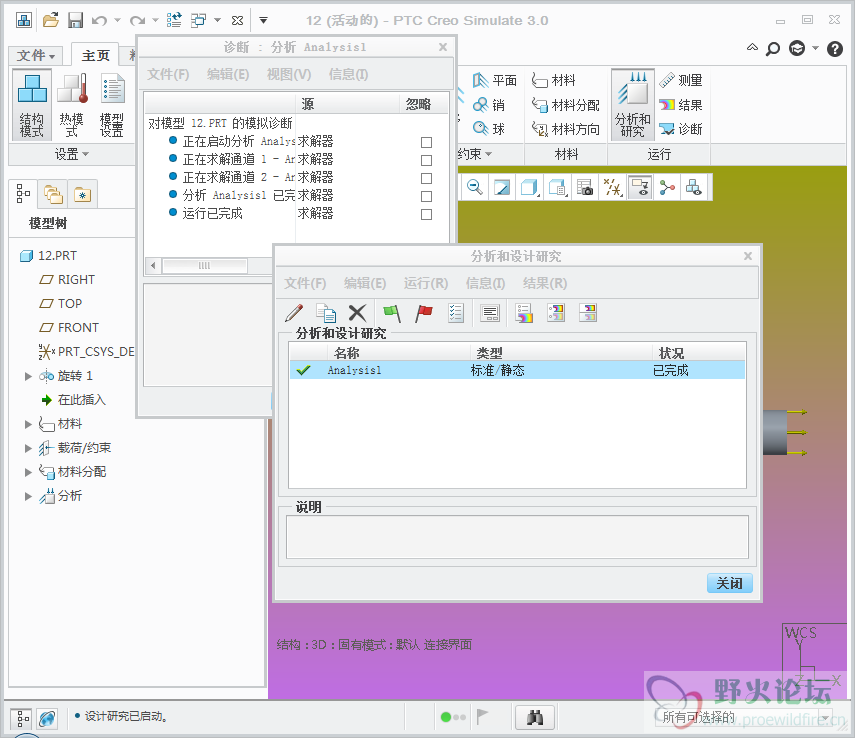
Task: Sort by the 名称 column header
Action: [x=399, y=352]
